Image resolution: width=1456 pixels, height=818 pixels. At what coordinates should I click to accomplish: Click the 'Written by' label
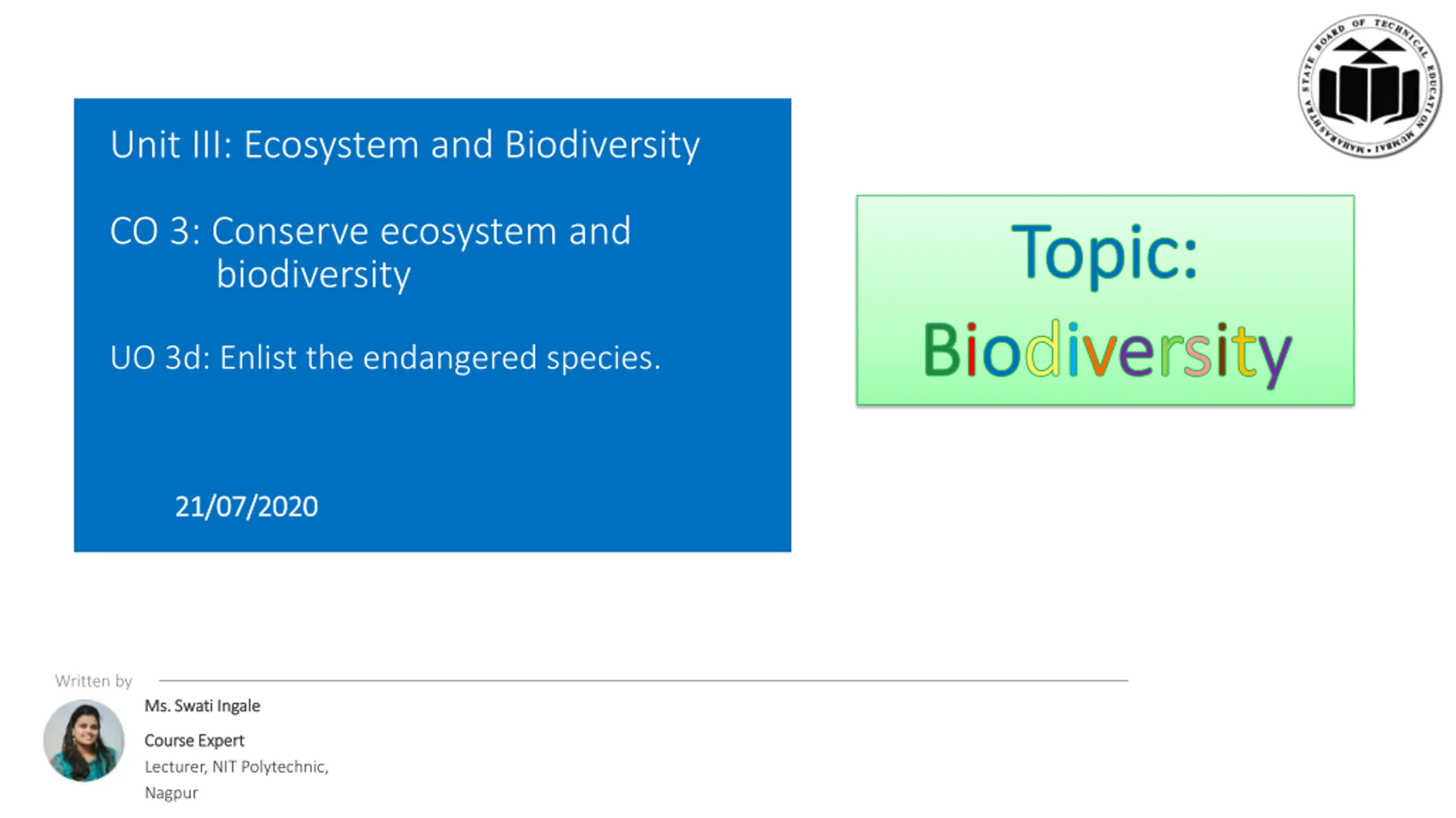click(x=93, y=680)
